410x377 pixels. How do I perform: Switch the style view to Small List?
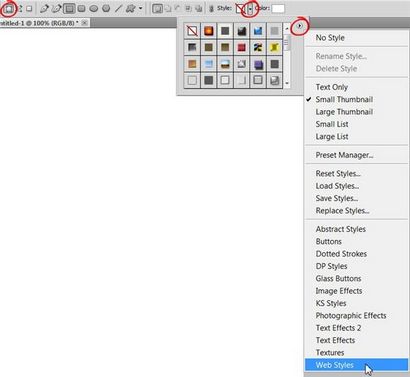[x=332, y=124]
